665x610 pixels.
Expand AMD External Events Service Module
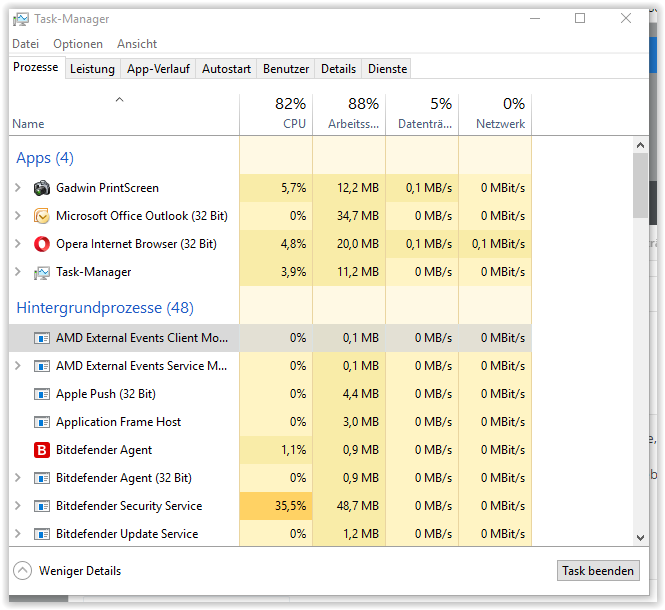point(18,366)
